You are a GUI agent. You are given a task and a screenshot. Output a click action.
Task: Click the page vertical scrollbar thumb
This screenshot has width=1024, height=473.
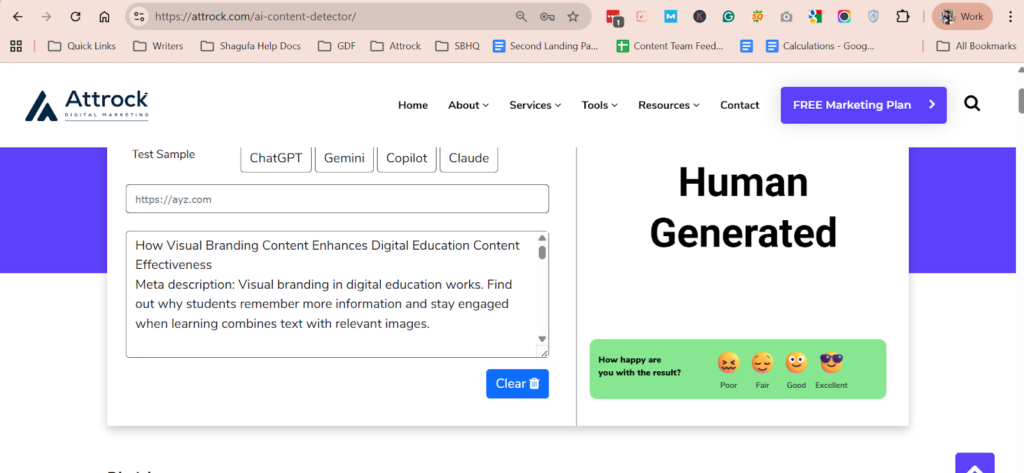[1020, 99]
